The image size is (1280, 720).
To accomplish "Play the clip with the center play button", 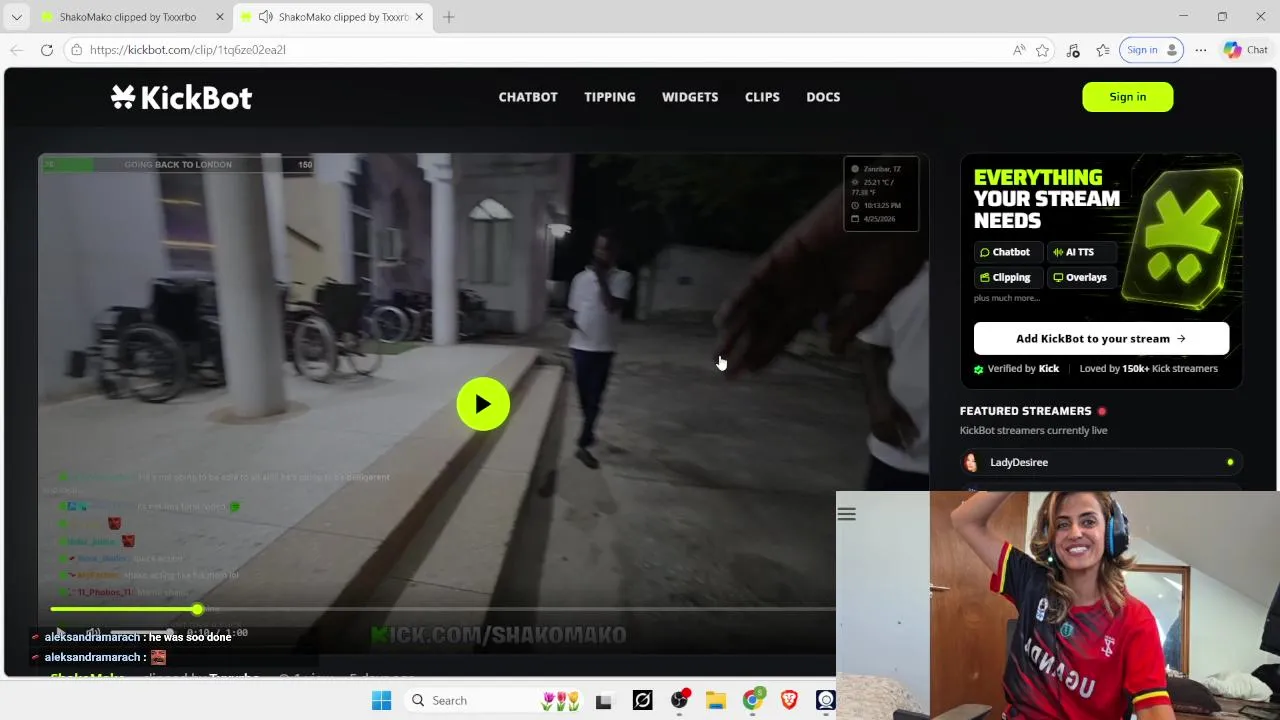I will [x=483, y=404].
